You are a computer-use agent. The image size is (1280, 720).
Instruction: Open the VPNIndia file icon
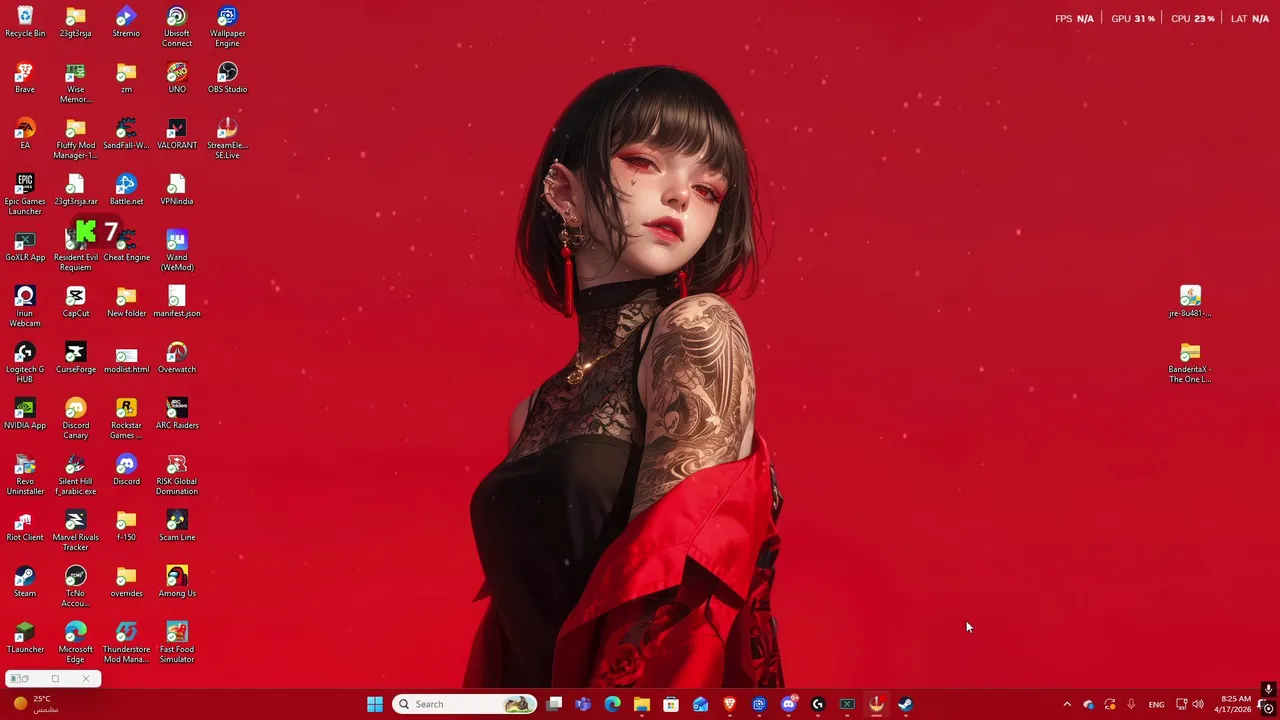(177, 190)
